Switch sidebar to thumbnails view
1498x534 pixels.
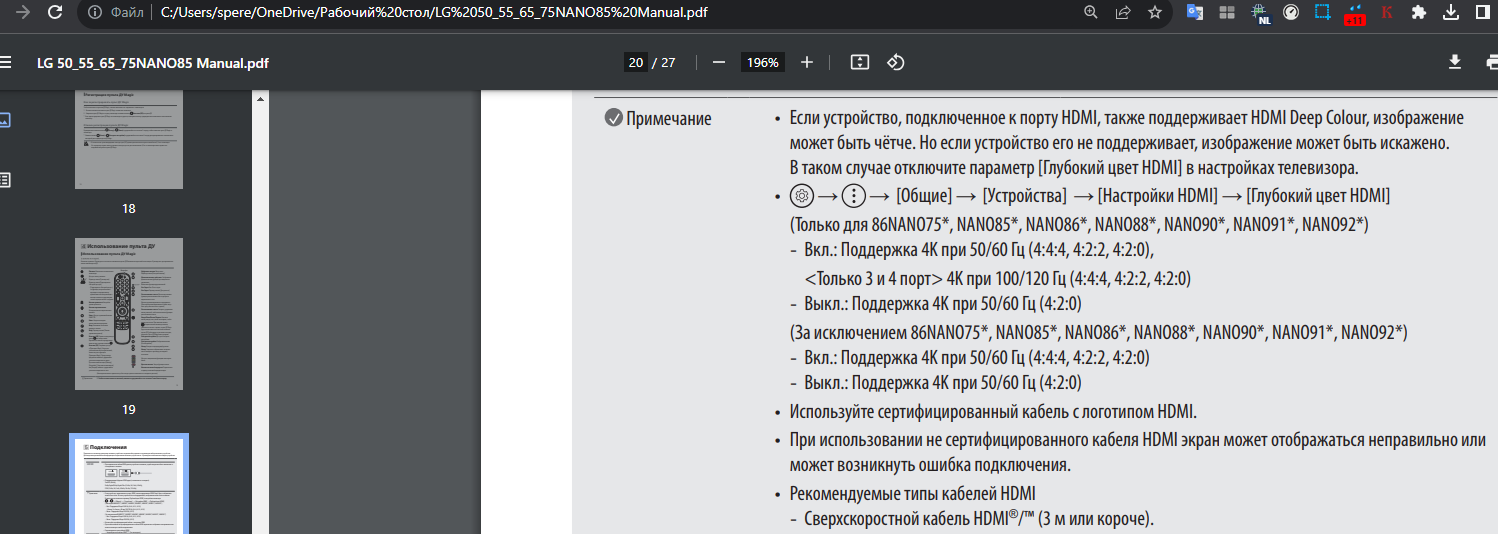[x=5, y=120]
